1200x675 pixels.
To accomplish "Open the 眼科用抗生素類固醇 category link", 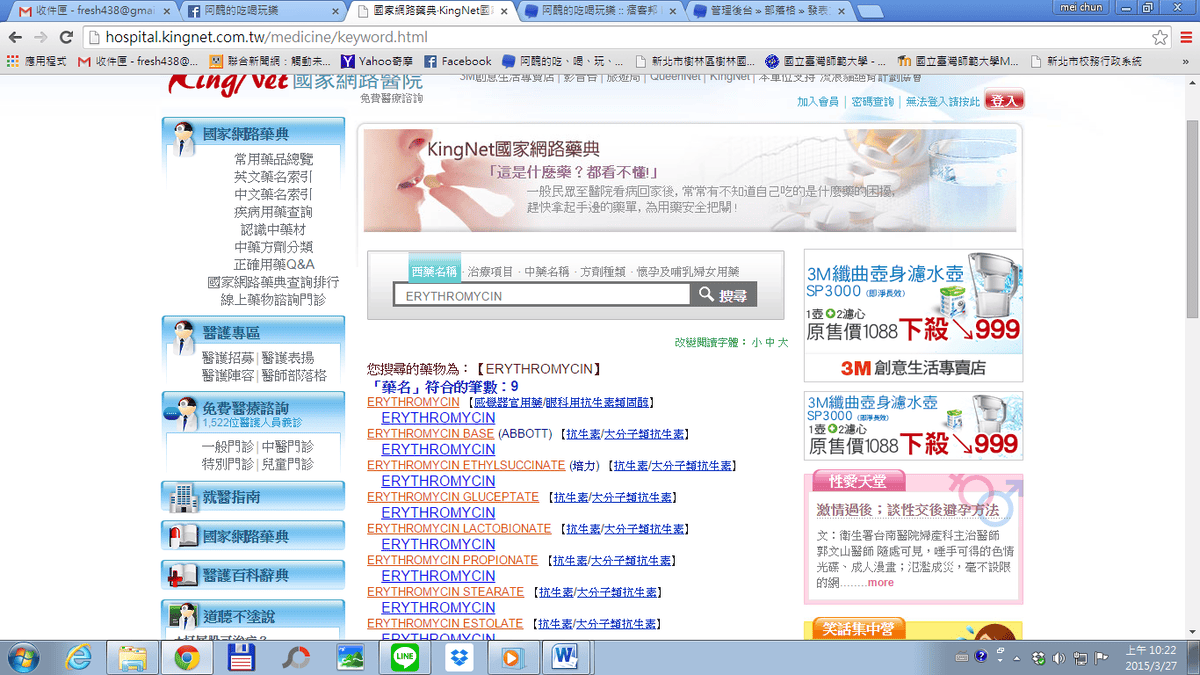I will pos(598,402).
